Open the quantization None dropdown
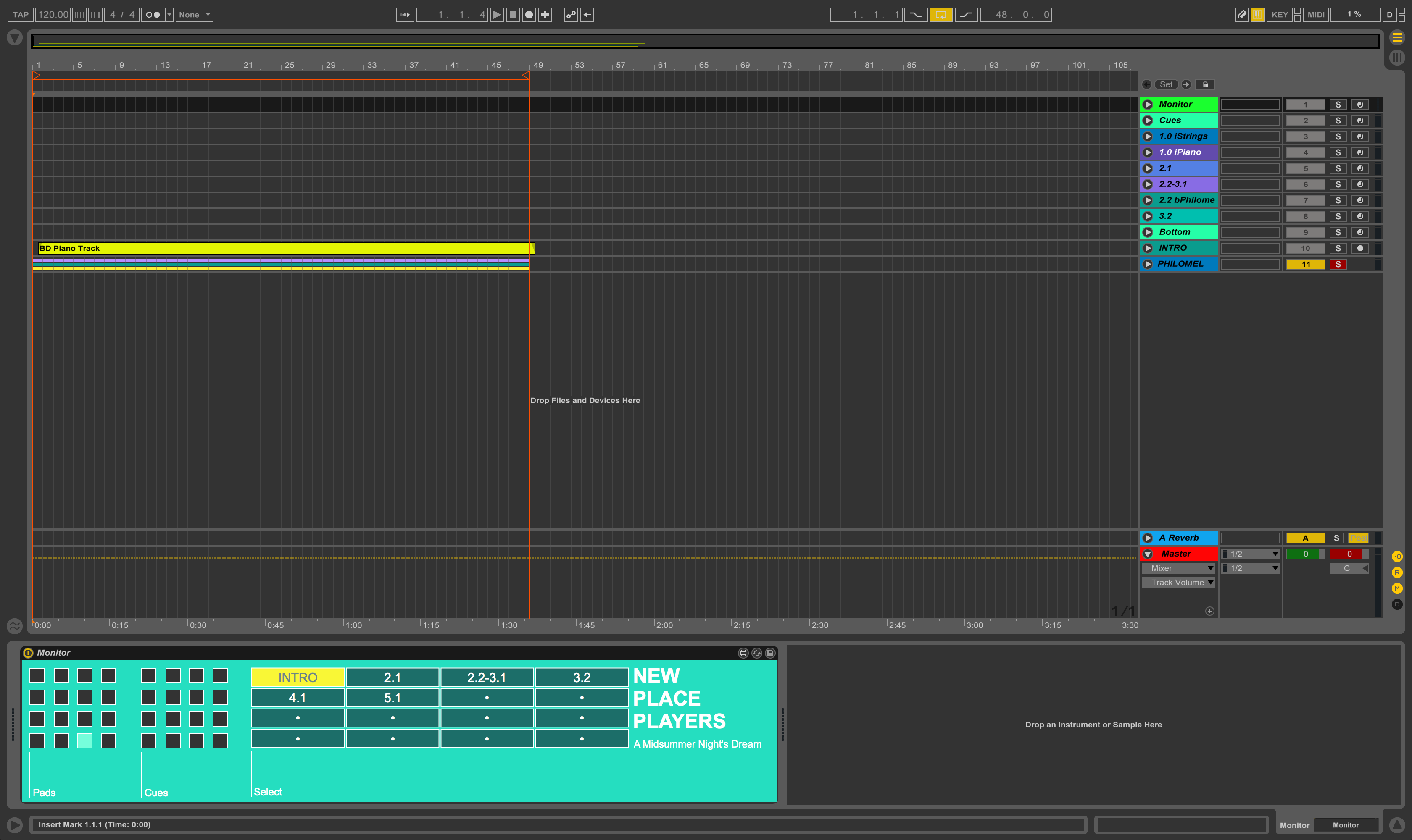The height and width of the screenshot is (840, 1412). pyautogui.click(x=194, y=15)
